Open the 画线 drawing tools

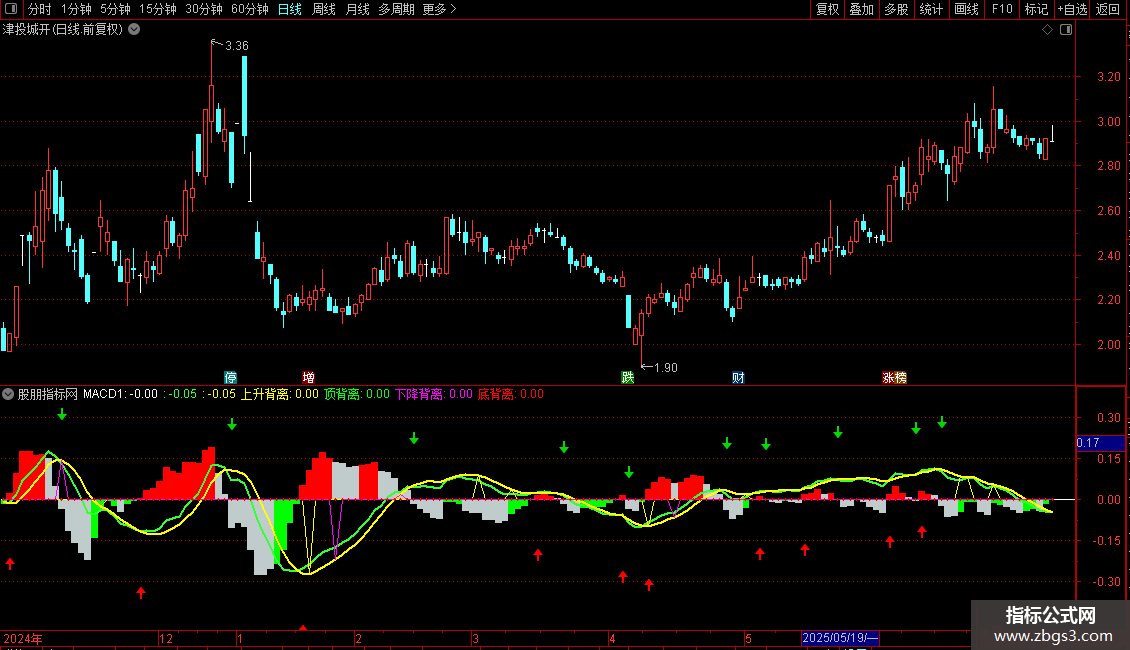point(966,9)
